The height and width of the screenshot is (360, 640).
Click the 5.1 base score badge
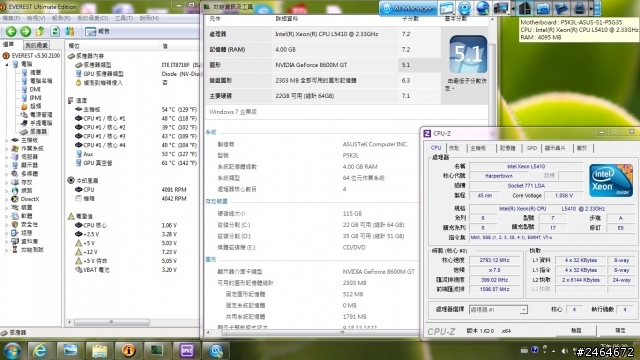[468, 54]
